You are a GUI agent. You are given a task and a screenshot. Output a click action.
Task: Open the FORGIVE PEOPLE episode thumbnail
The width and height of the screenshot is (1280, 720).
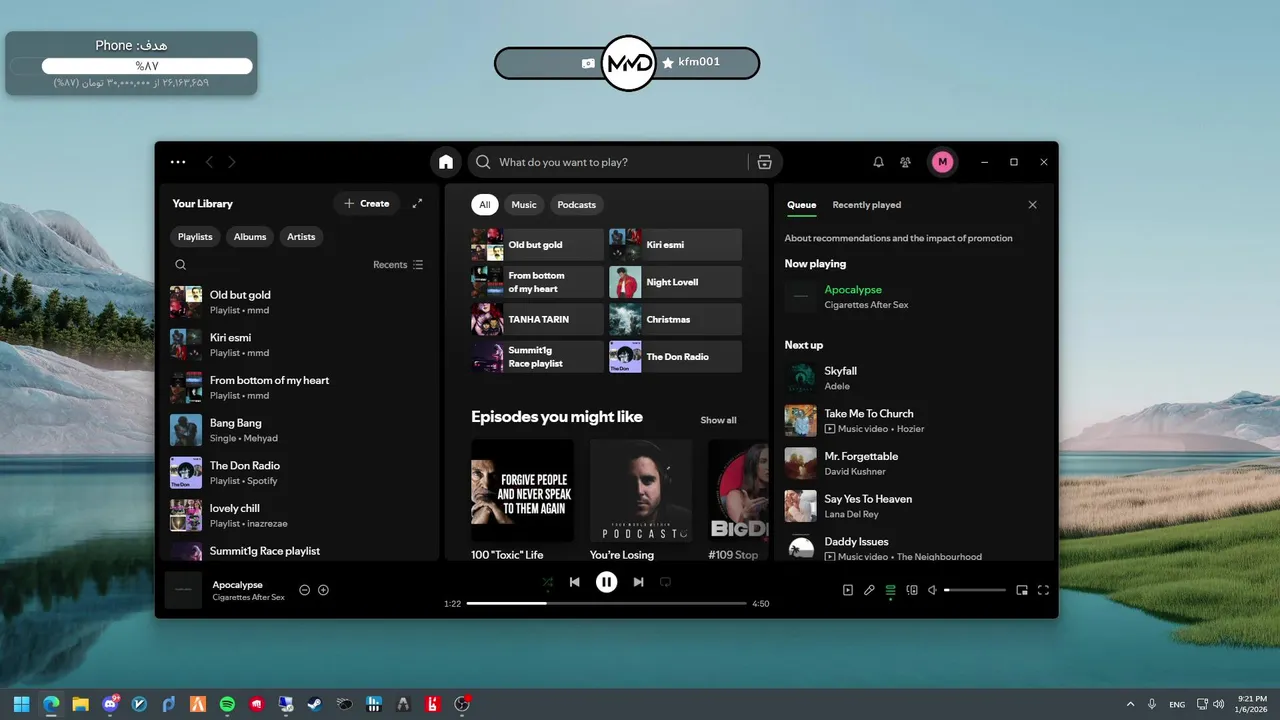point(522,490)
